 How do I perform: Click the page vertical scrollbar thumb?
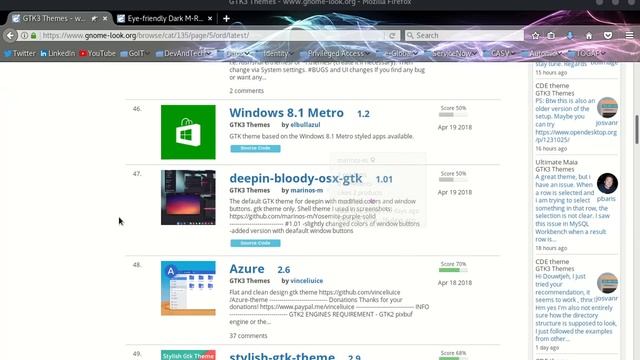tap(637, 130)
